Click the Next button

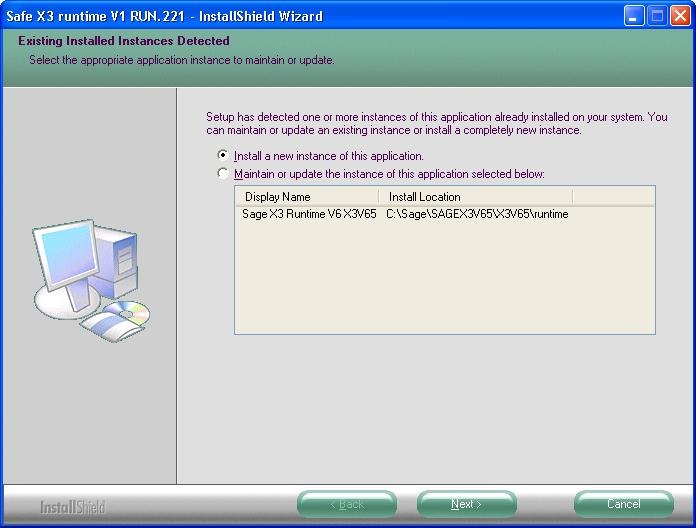click(467, 504)
